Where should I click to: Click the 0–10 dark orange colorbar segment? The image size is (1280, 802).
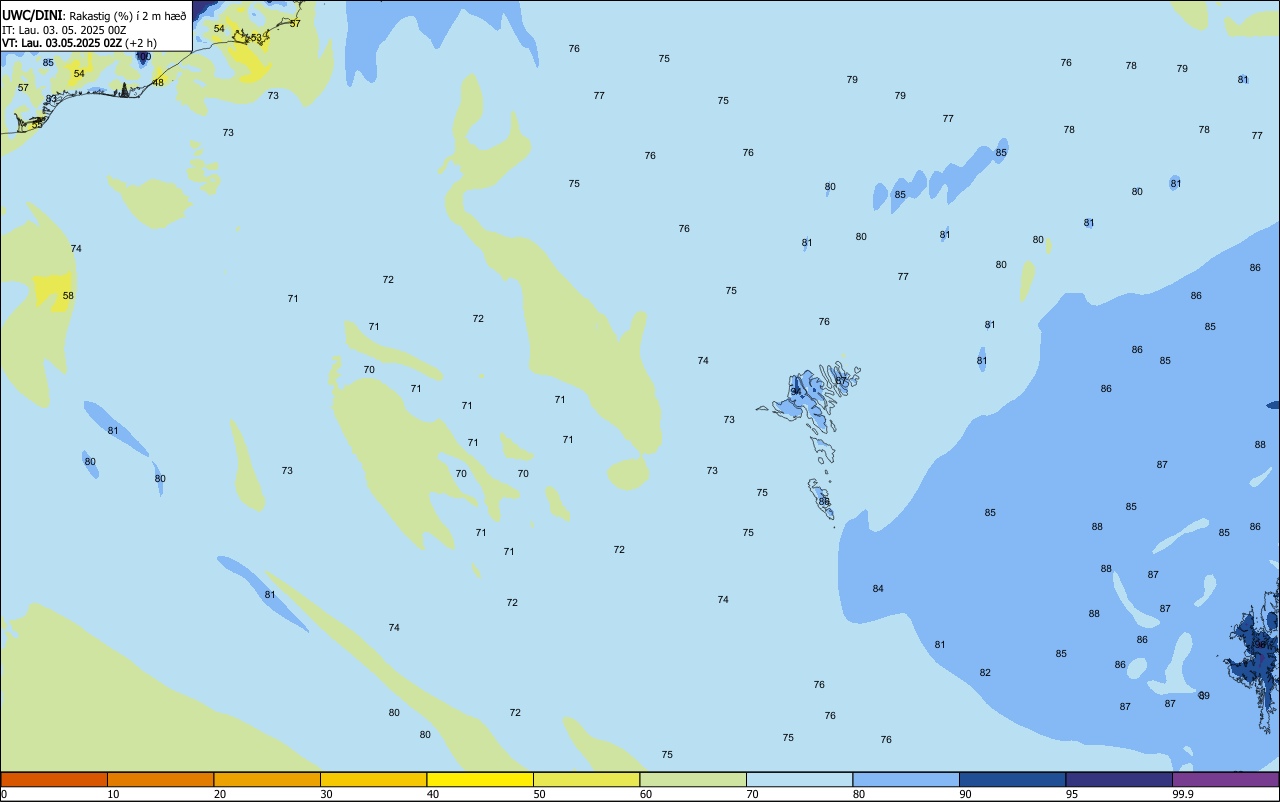[x=54, y=779]
